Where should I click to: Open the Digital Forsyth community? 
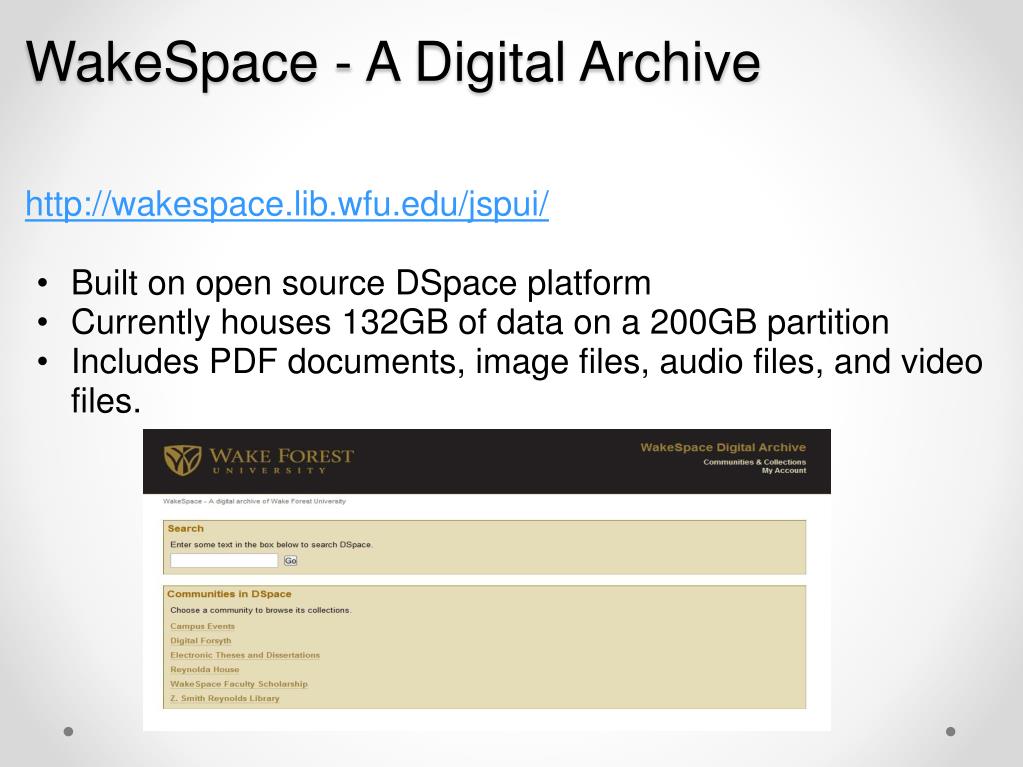(201, 640)
